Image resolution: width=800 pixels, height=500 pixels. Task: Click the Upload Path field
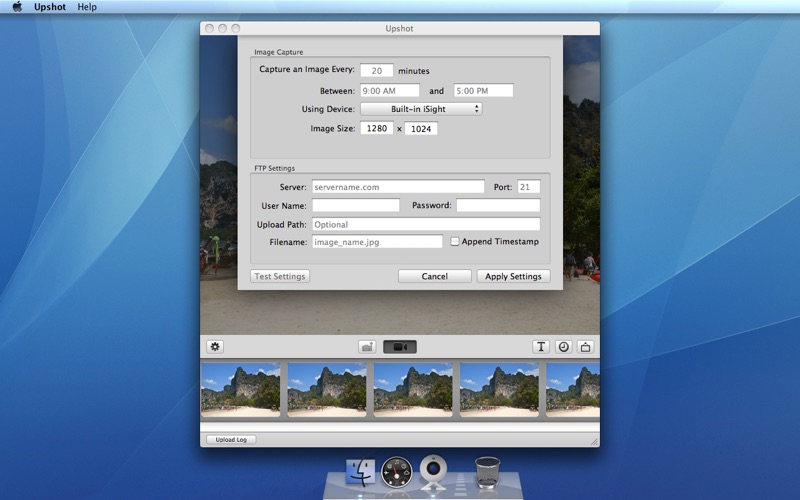coord(426,224)
